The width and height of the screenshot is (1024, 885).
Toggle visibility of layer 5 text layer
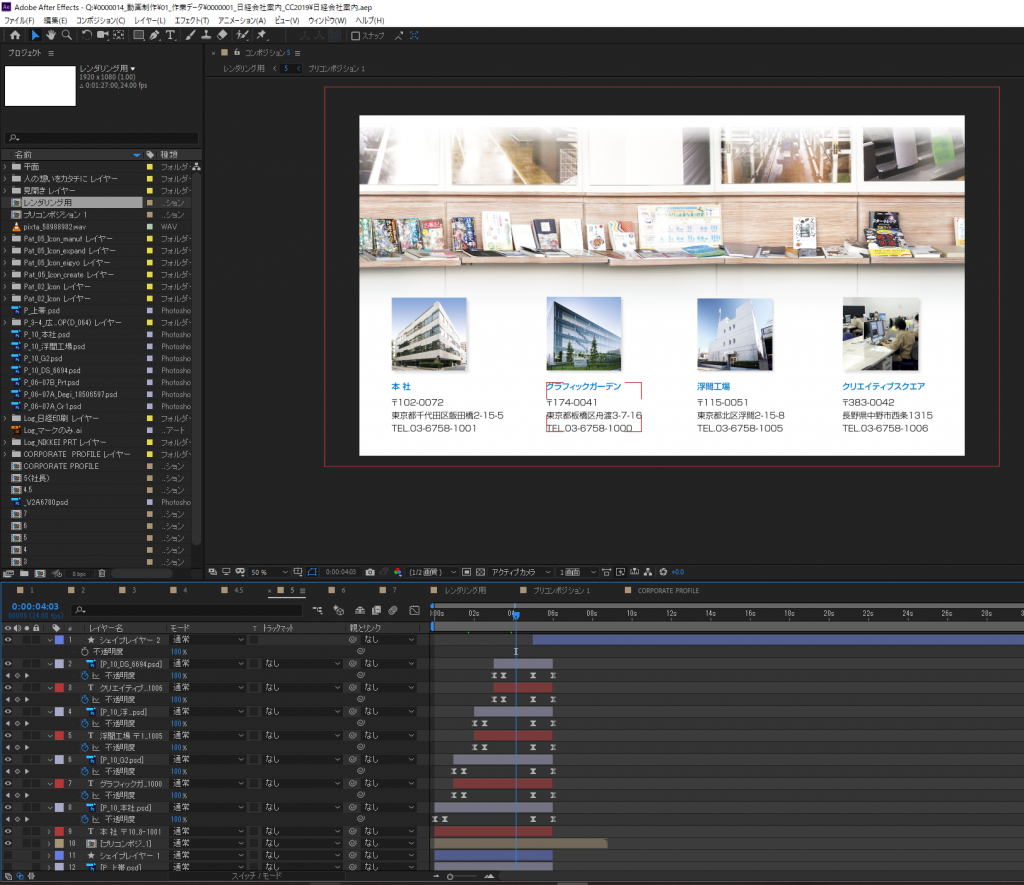click(8, 735)
